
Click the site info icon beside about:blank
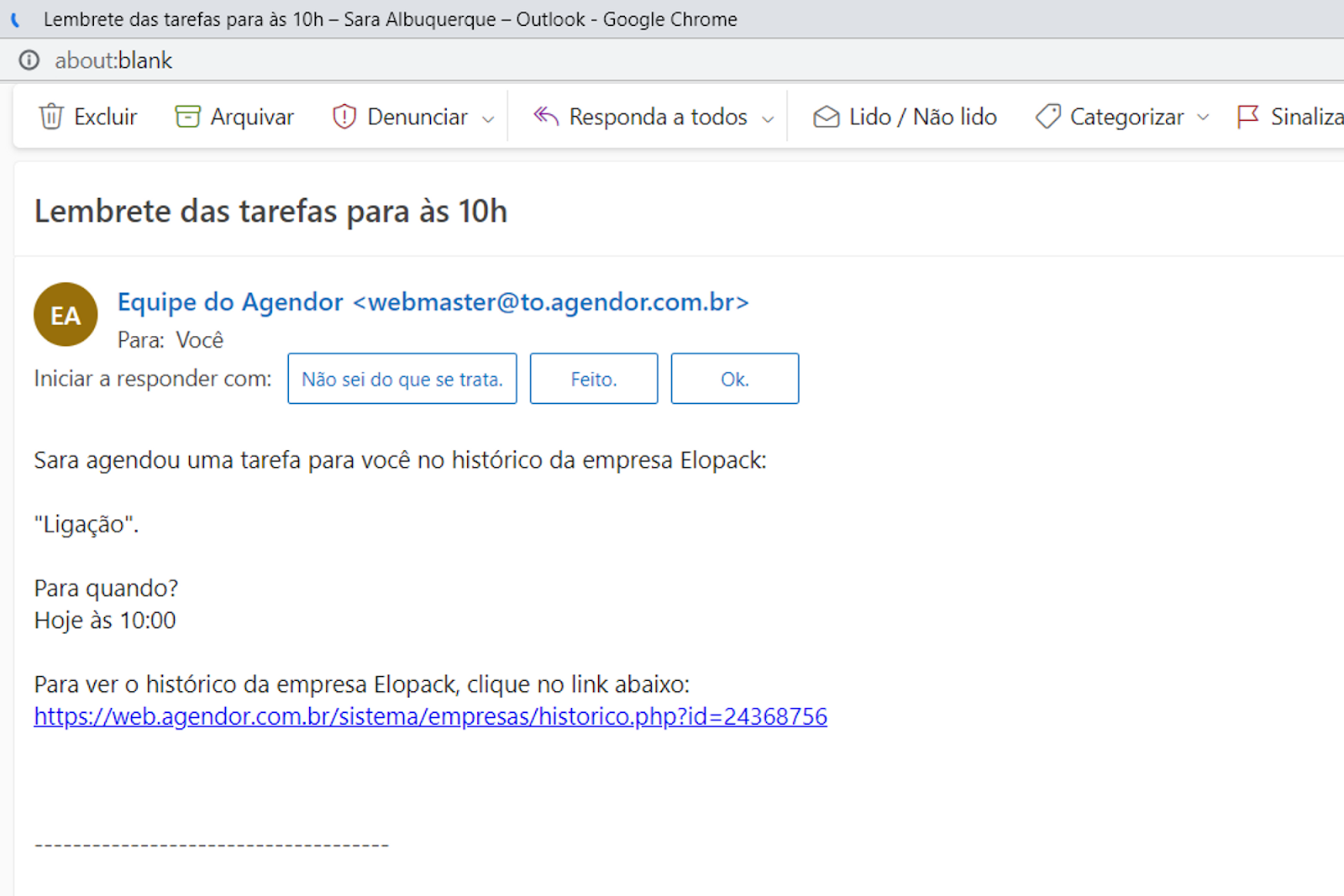click(x=29, y=60)
